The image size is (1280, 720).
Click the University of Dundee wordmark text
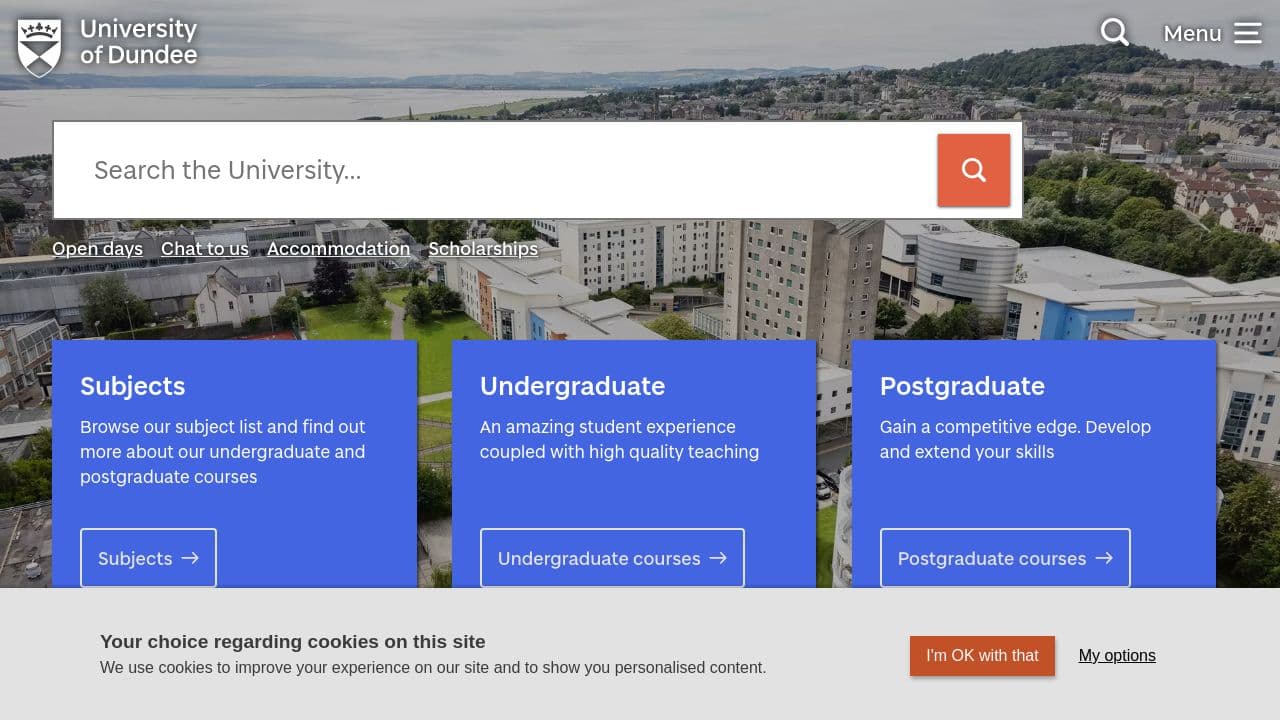pos(137,42)
